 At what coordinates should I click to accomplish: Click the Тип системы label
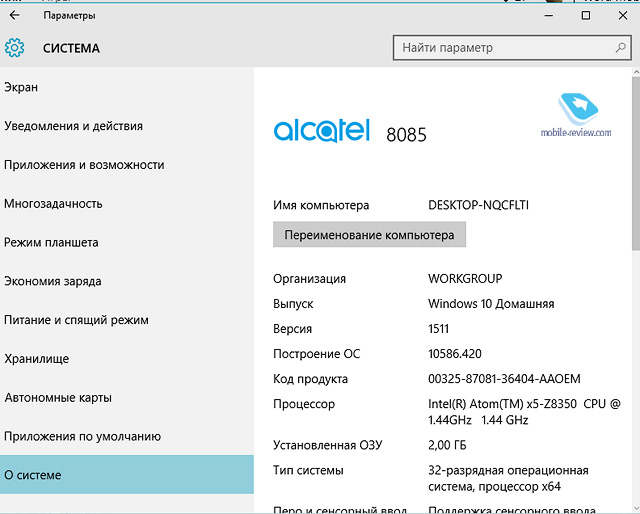(x=308, y=470)
